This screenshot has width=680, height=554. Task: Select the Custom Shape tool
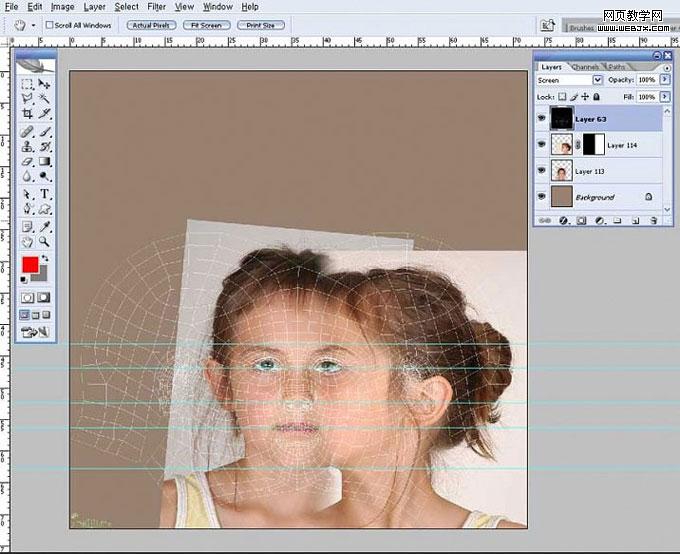(x=44, y=210)
